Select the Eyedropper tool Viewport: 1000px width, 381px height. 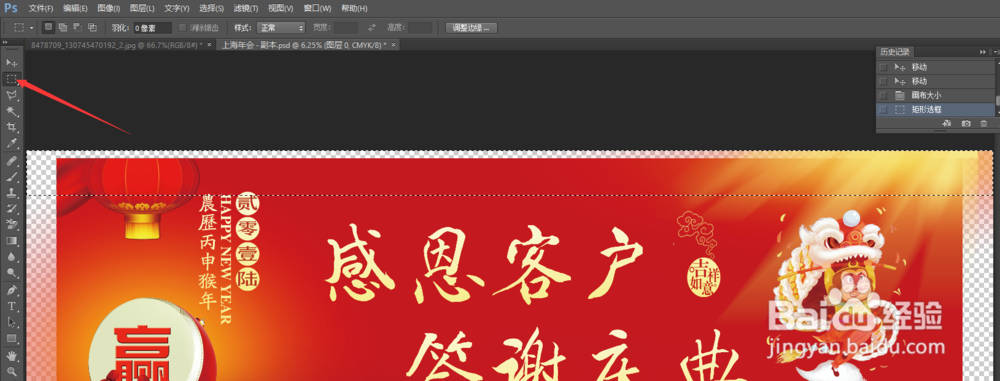tap(11, 144)
